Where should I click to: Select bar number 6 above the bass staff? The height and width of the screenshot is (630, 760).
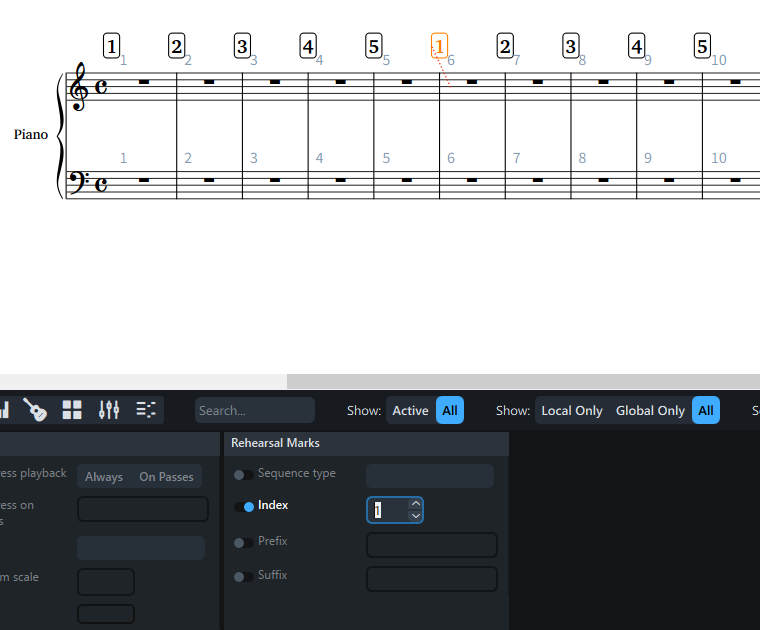451,158
